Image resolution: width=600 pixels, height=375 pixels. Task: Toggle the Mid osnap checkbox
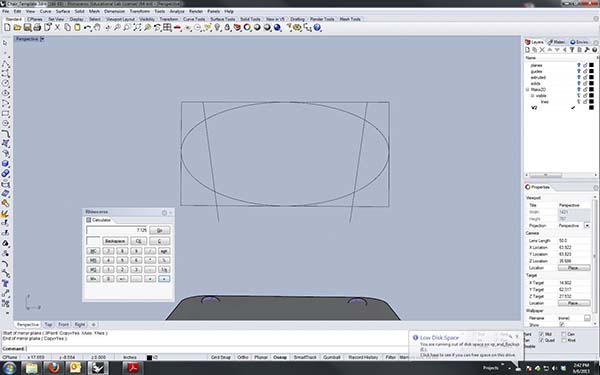[x=541, y=334]
